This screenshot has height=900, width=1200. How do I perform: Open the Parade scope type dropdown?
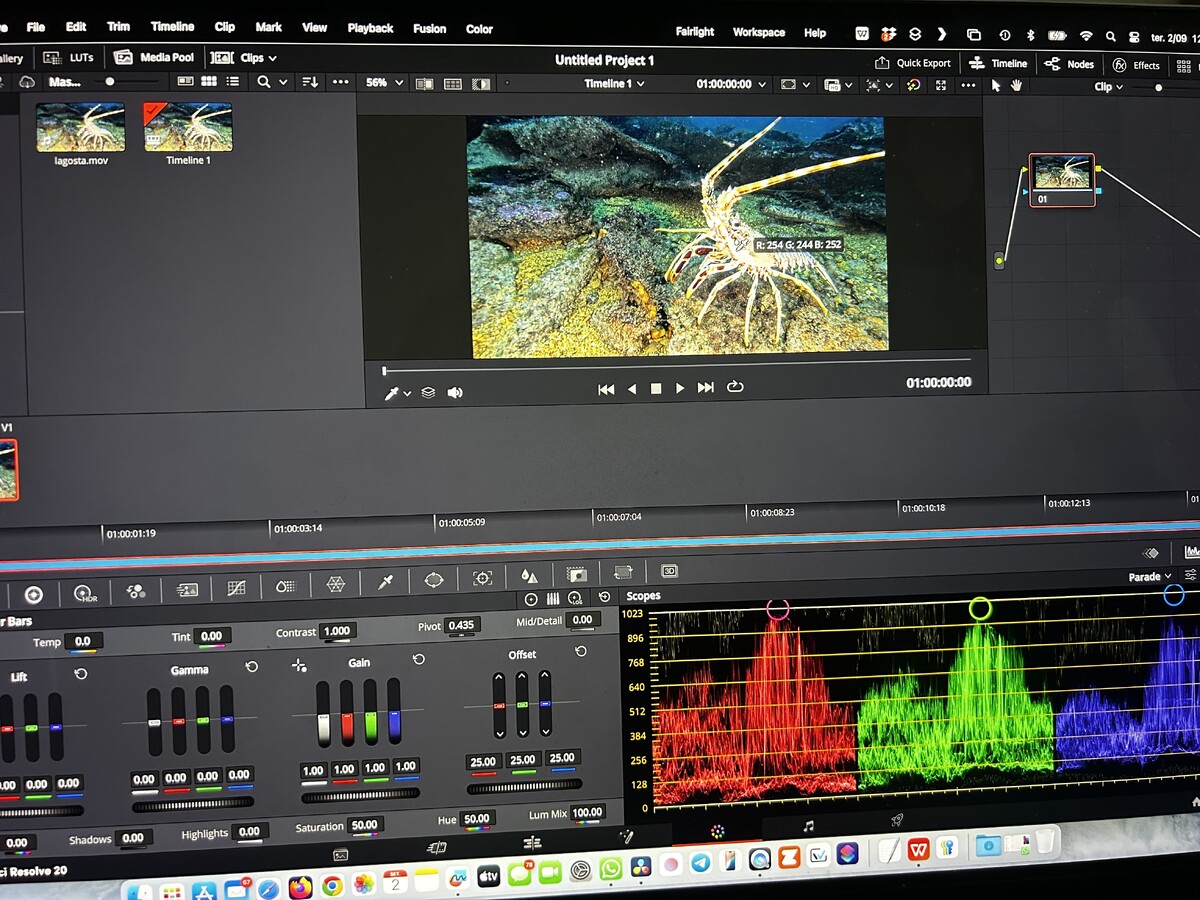(1150, 577)
